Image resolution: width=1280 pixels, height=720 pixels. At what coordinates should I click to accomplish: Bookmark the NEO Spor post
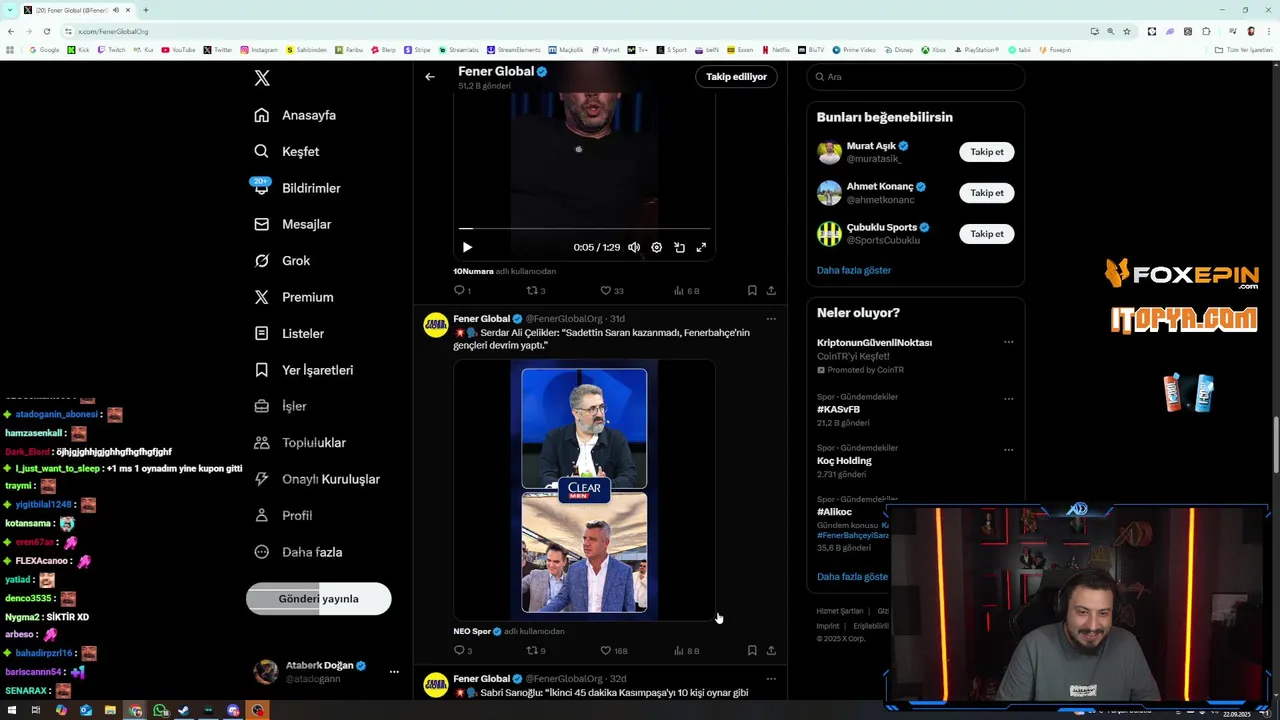[x=752, y=651]
